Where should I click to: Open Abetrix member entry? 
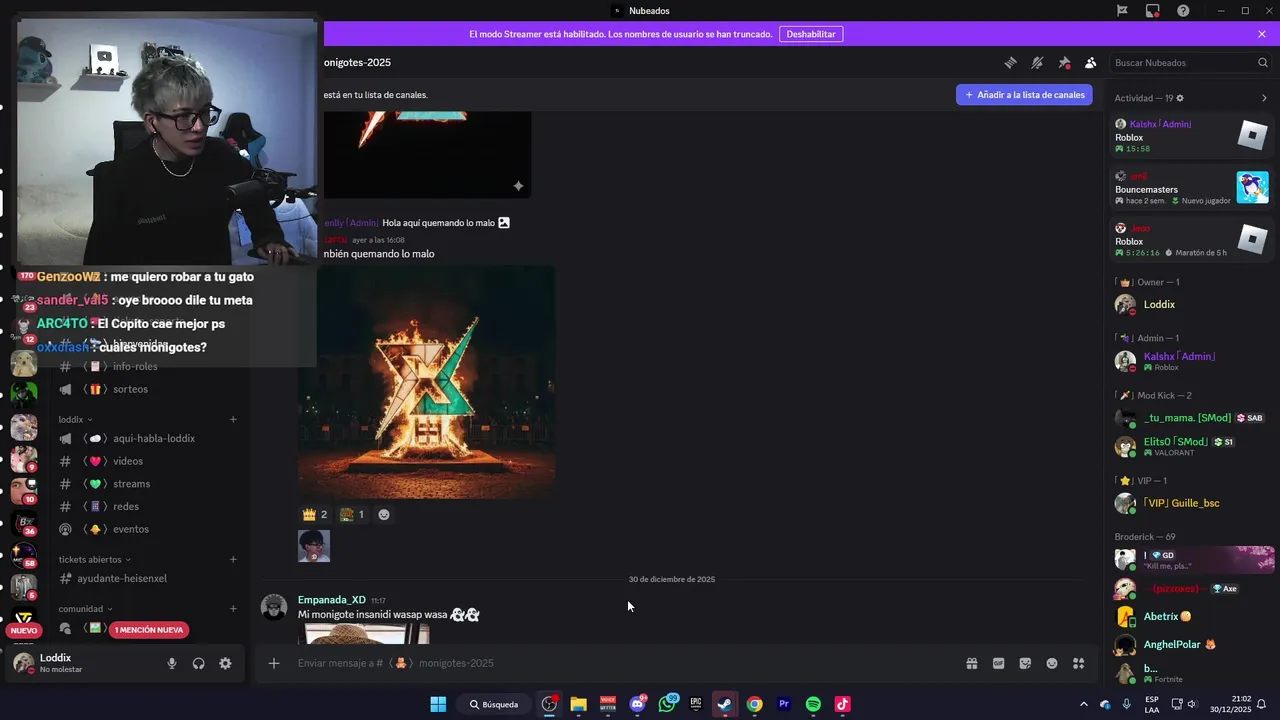pos(1190,616)
